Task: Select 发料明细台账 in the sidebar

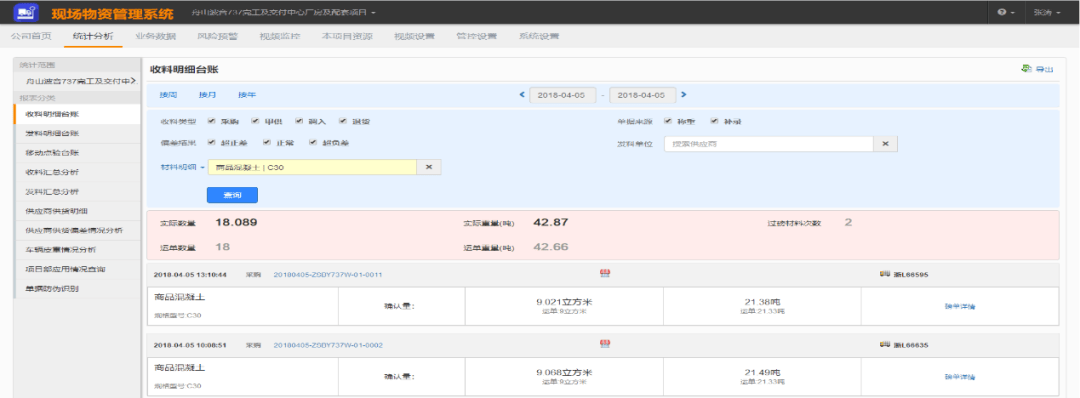Action: click(77, 133)
